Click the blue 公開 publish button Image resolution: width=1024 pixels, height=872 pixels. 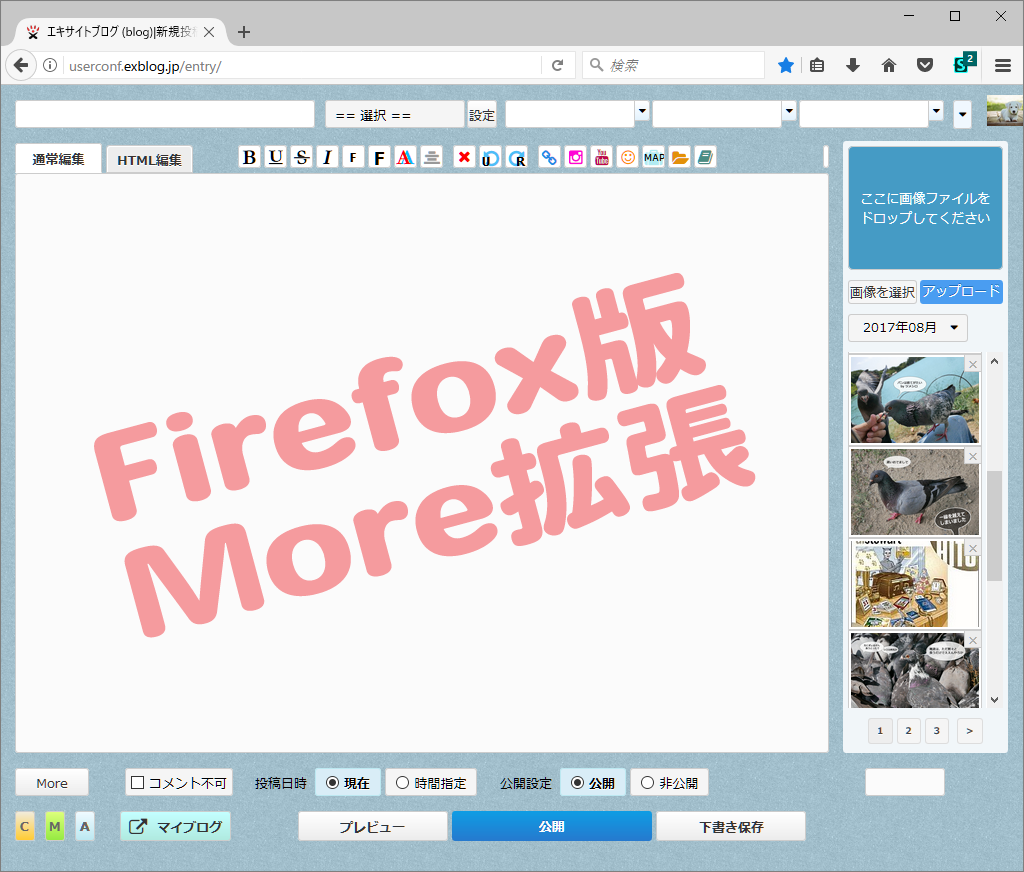pos(552,826)
